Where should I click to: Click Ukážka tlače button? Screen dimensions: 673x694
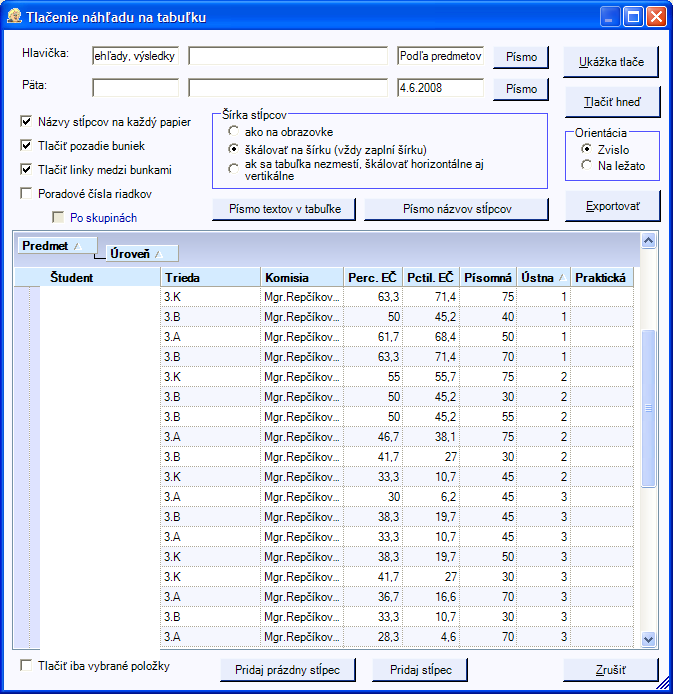click(611, 62)
